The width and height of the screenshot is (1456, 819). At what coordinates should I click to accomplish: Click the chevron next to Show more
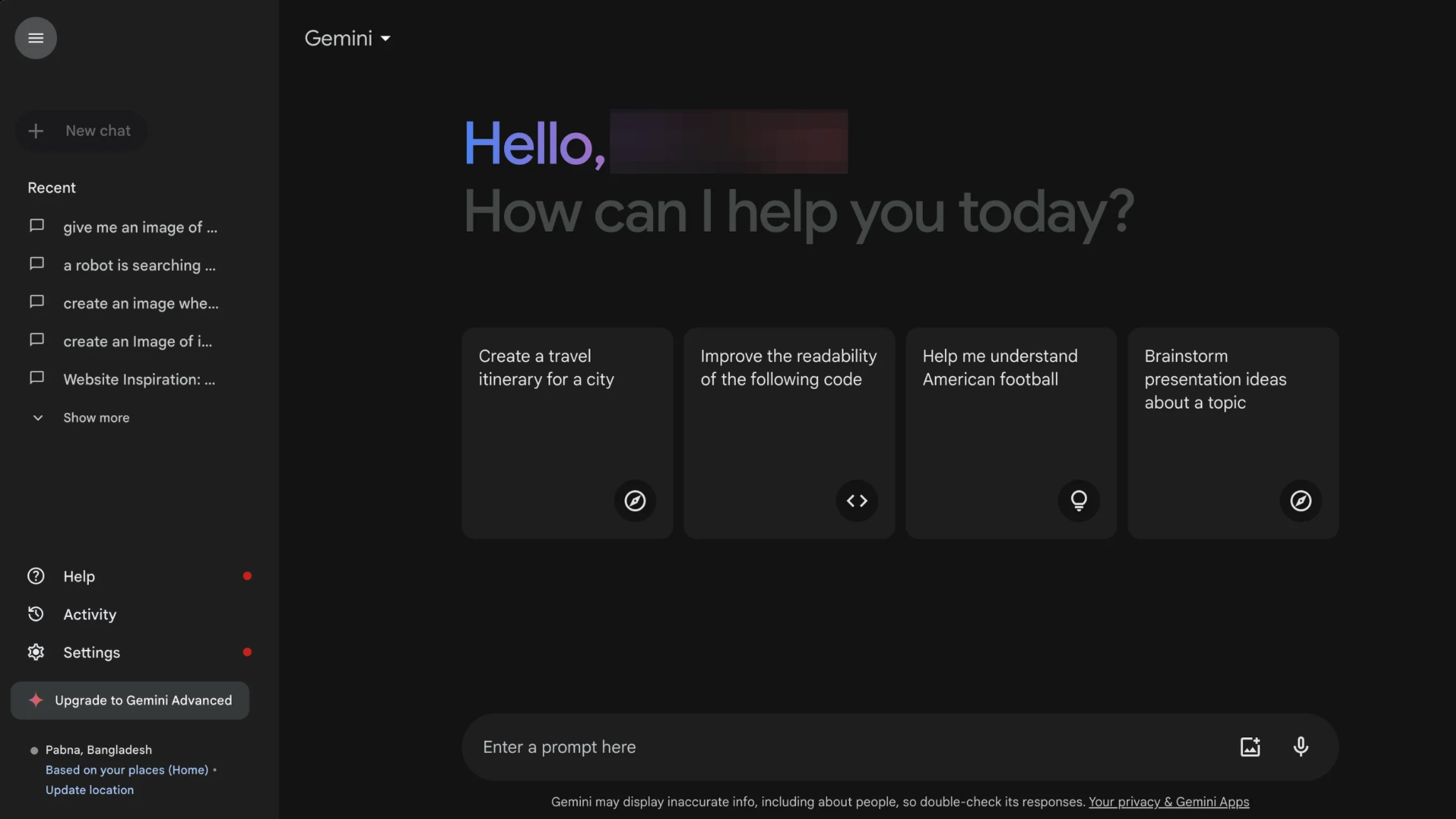[x=38, y=418]
